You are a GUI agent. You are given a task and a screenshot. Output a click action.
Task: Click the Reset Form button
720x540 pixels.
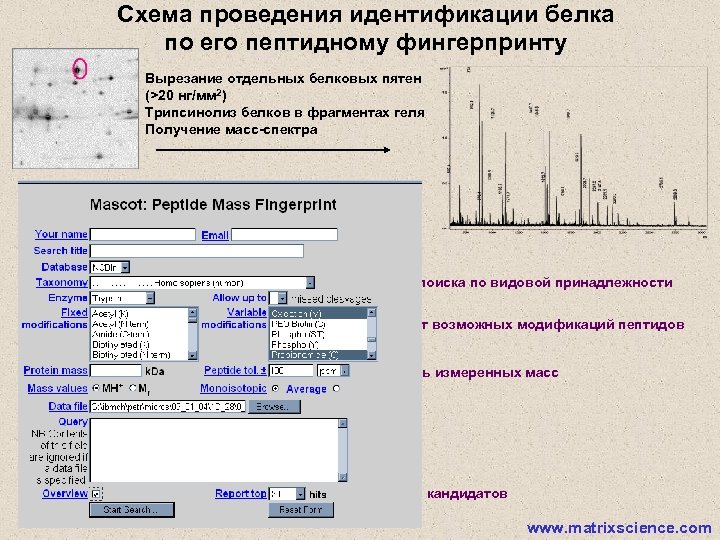point(301,510)
